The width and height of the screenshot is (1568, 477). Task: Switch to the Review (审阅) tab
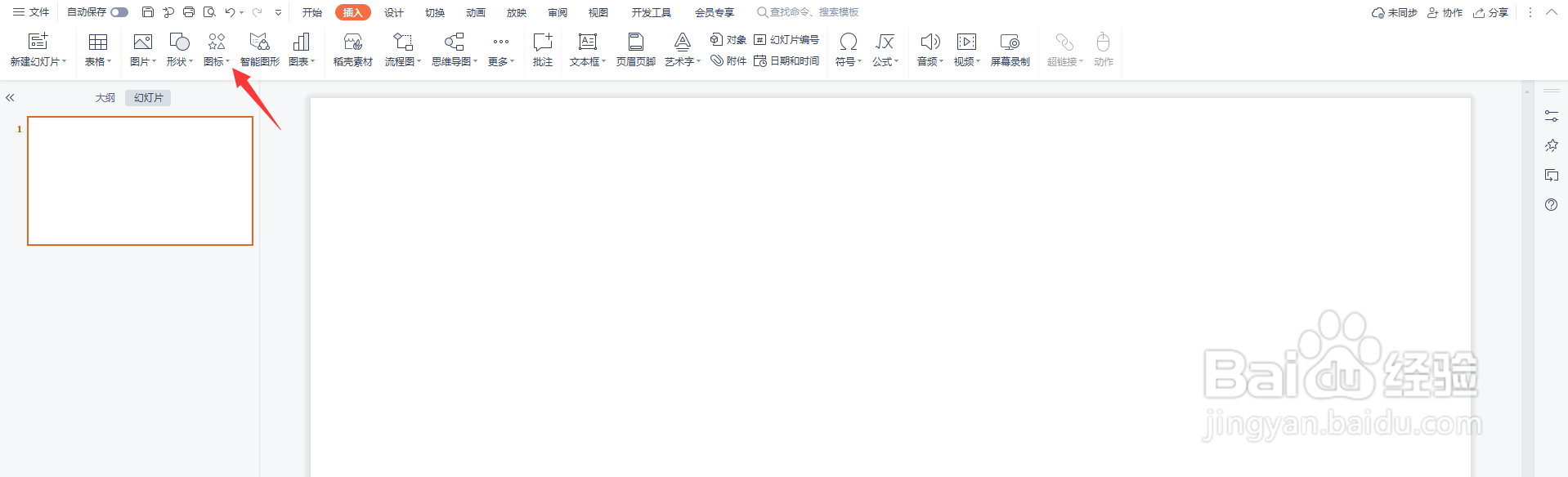click(558, 12)
